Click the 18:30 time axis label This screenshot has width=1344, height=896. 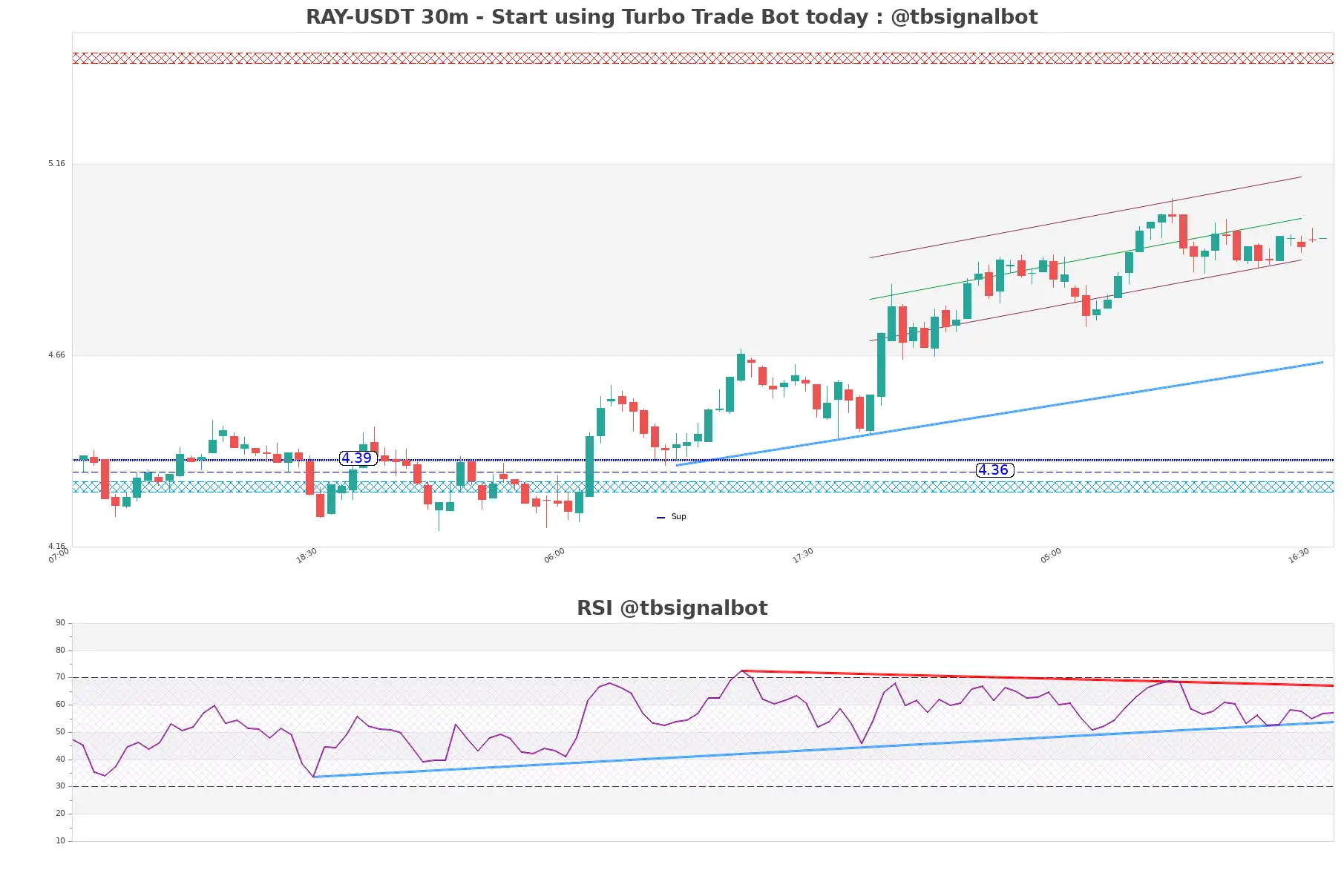point(307,556)
